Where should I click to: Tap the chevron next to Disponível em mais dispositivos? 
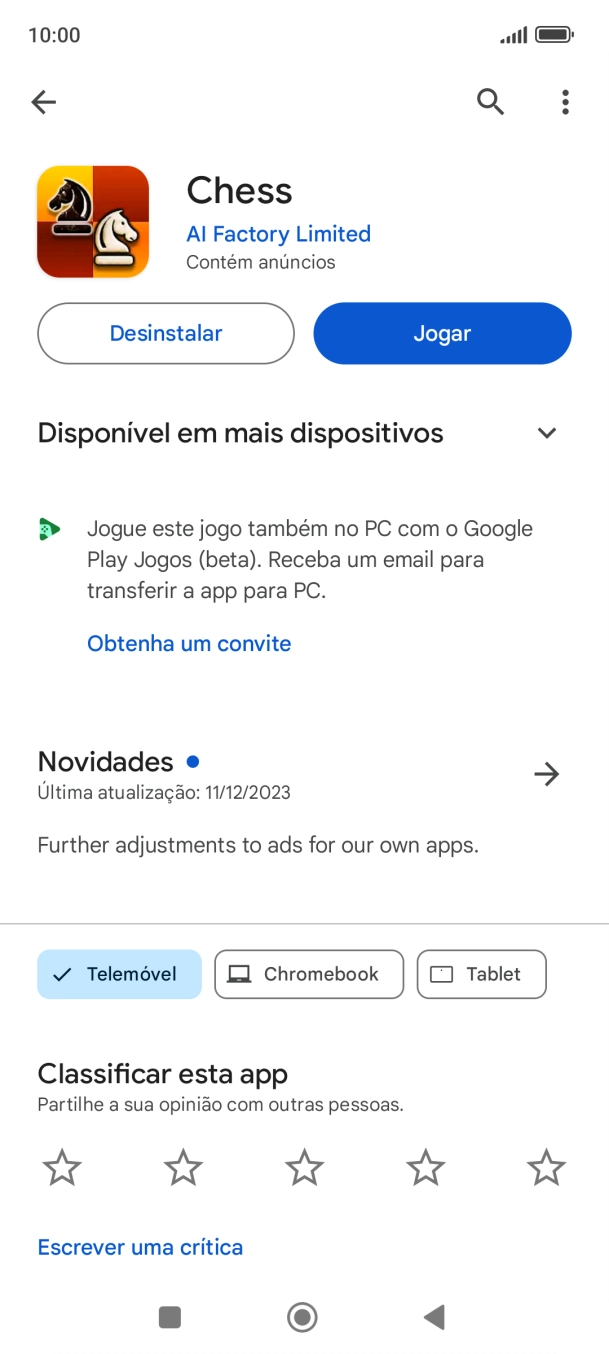coord(546,432)
